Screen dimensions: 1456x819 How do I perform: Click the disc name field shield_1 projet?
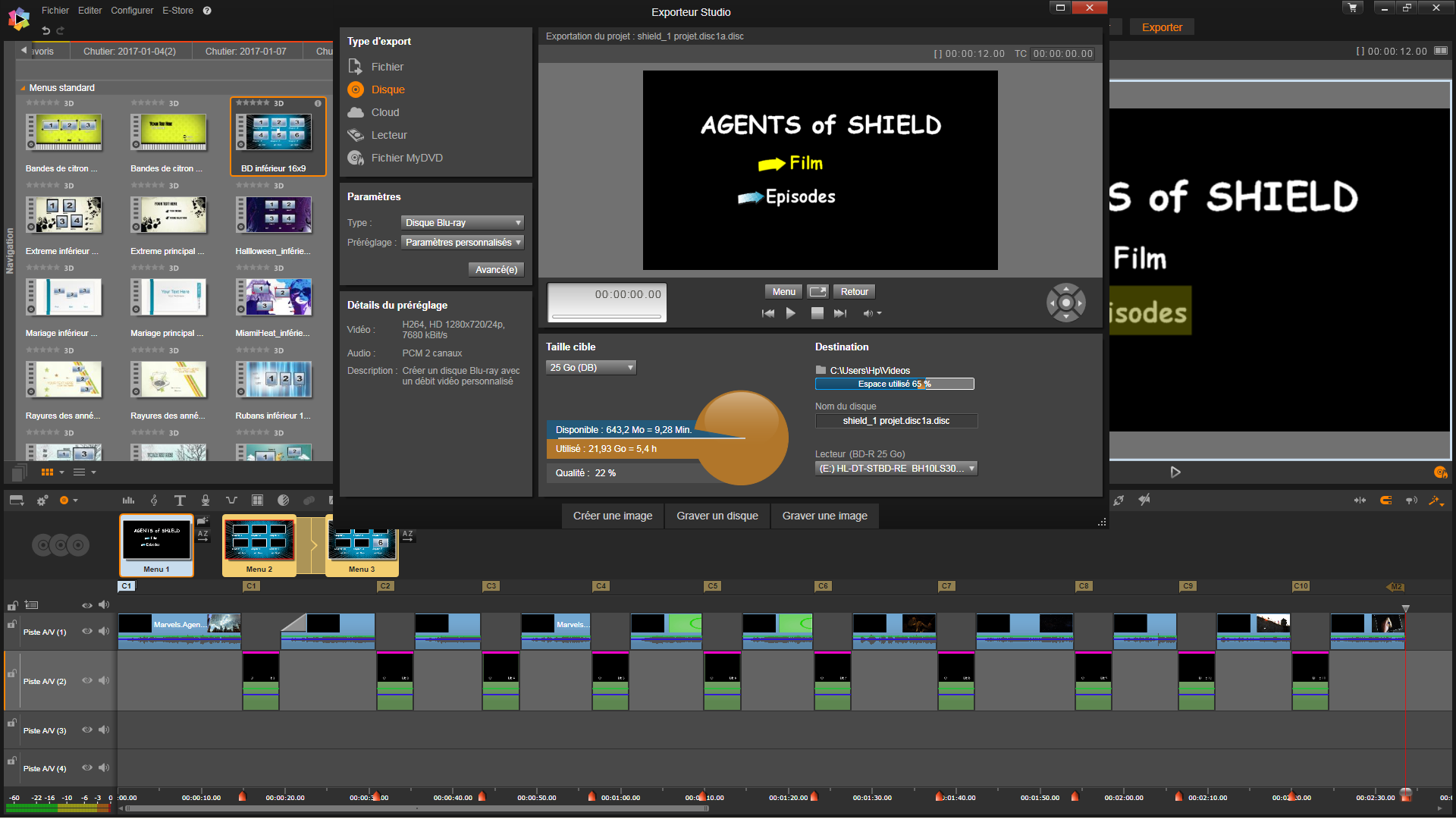(896, 421)
